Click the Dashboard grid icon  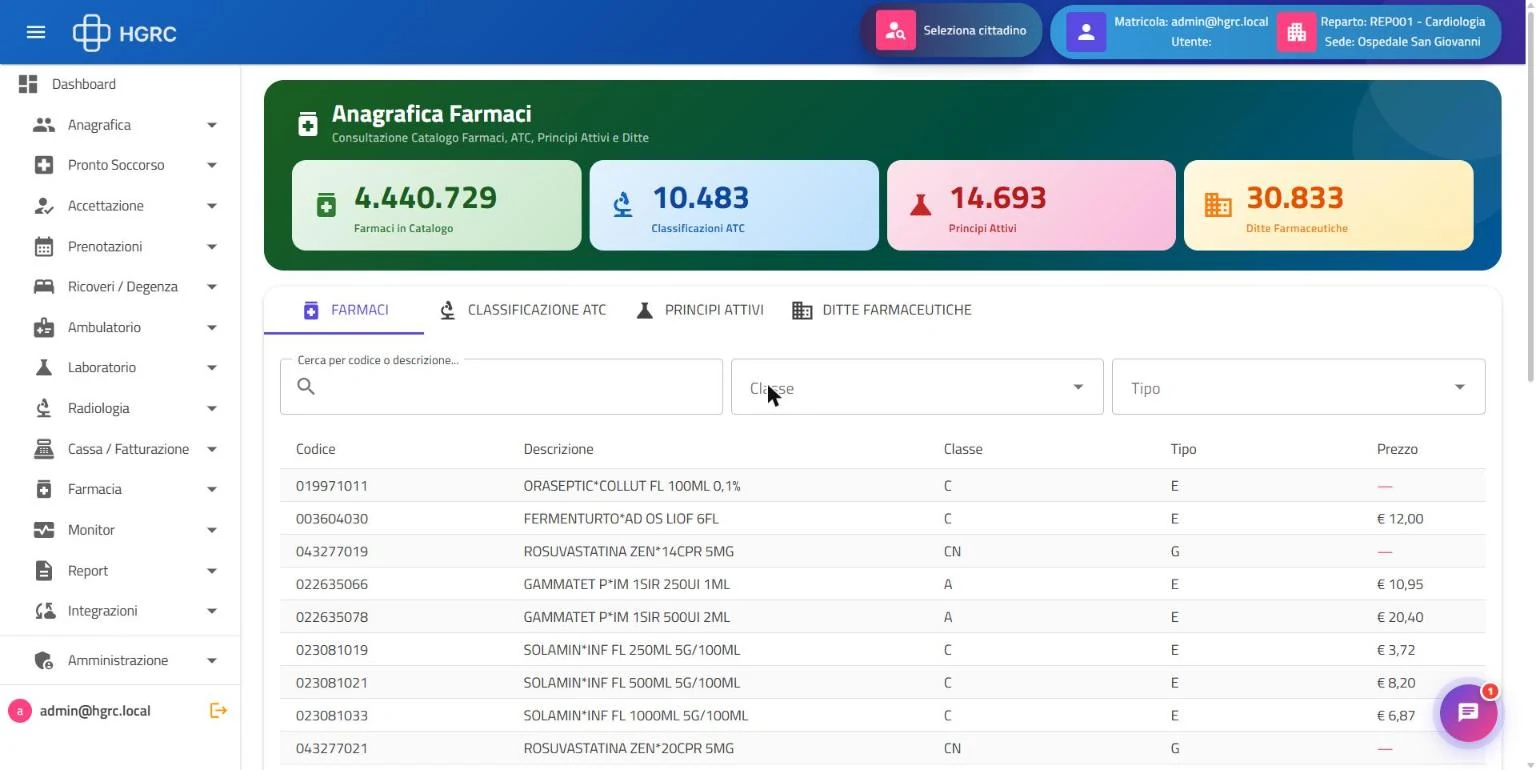[28, 84]
